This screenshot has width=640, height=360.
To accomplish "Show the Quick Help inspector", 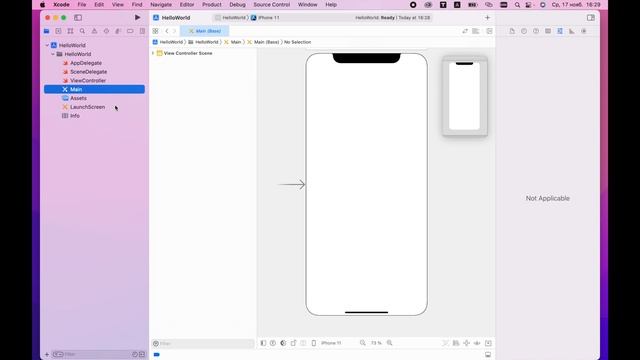I will 536,31.
